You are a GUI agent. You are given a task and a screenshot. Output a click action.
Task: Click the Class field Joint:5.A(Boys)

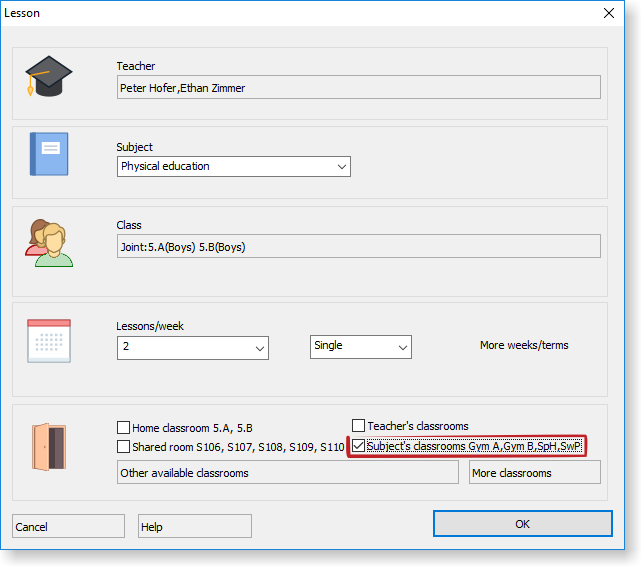[358, 246]
